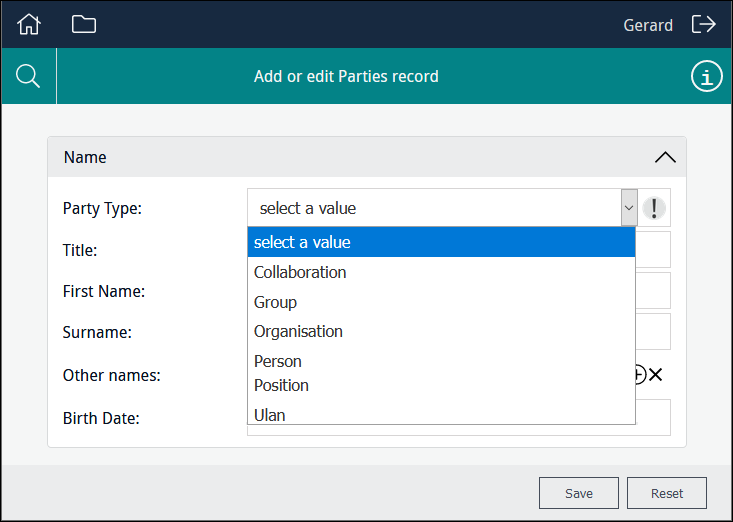Viewport: 733px width, 522px height.
Task: Click the exclamation warning icon beside Party Type
Action: click(x=654, y=208)
